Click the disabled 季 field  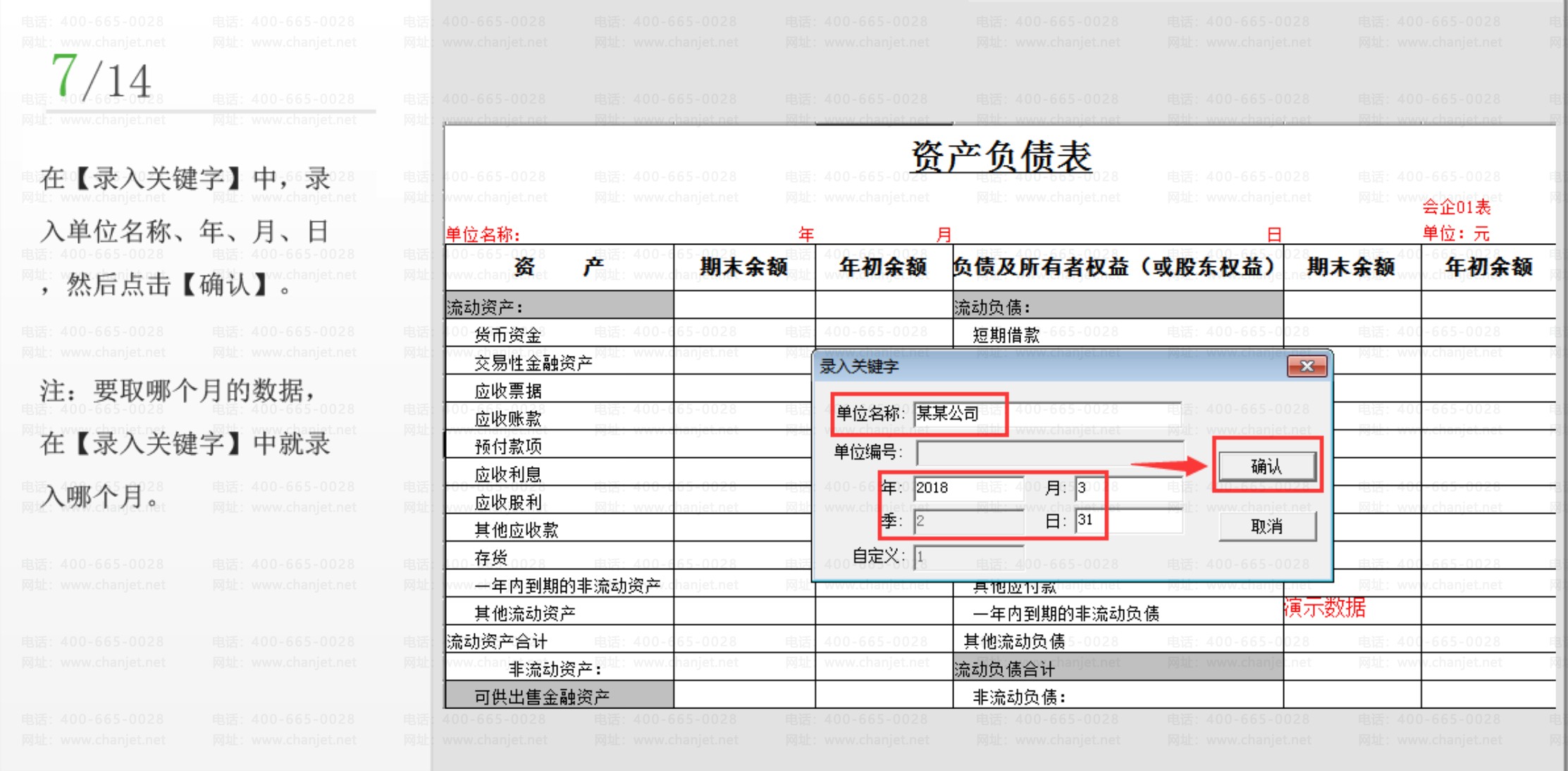[x=968, y=522]
